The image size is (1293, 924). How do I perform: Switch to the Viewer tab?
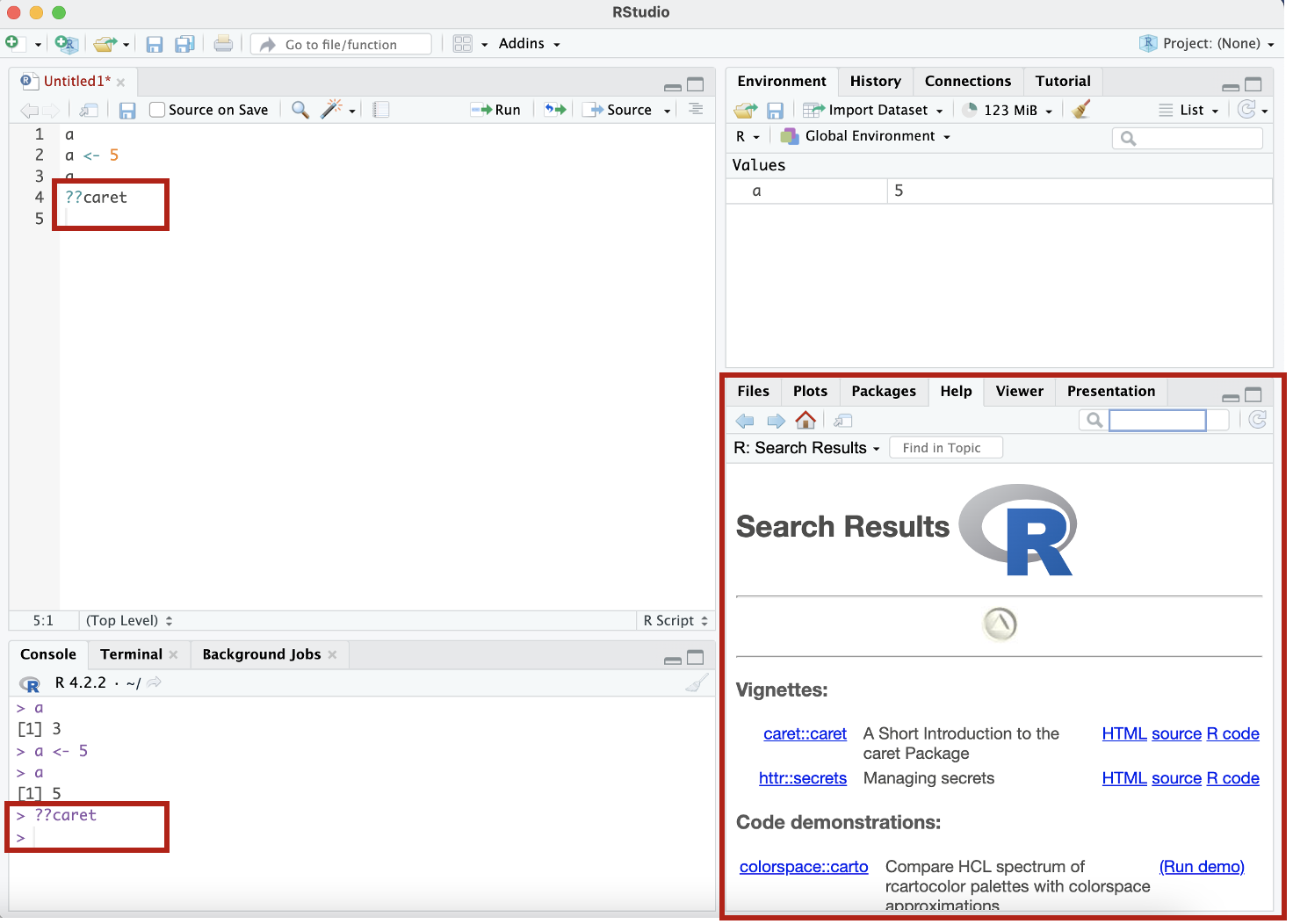tap(1019, 391)
